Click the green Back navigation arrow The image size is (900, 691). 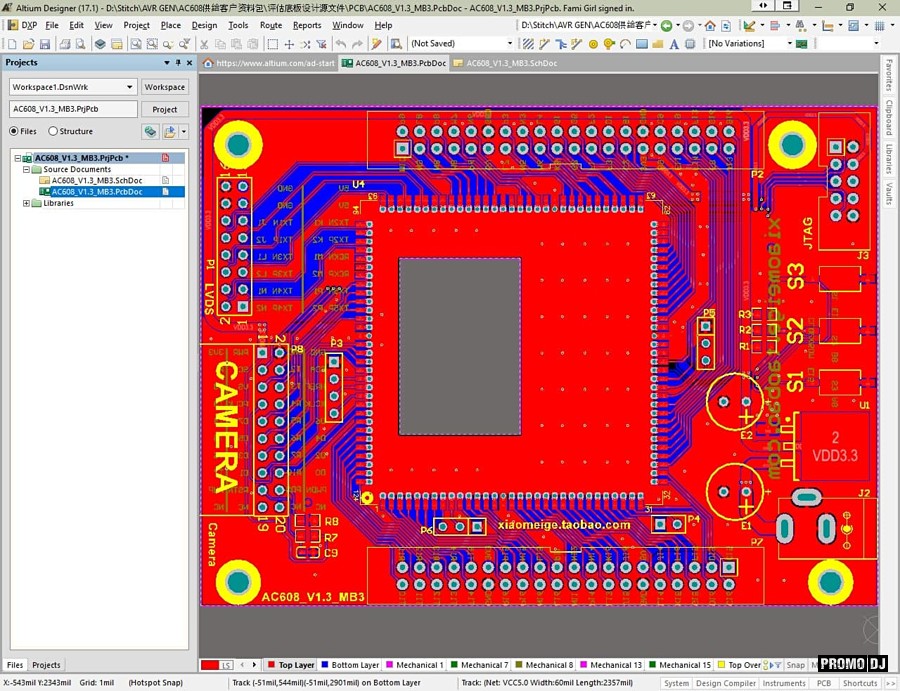(666, 25)
